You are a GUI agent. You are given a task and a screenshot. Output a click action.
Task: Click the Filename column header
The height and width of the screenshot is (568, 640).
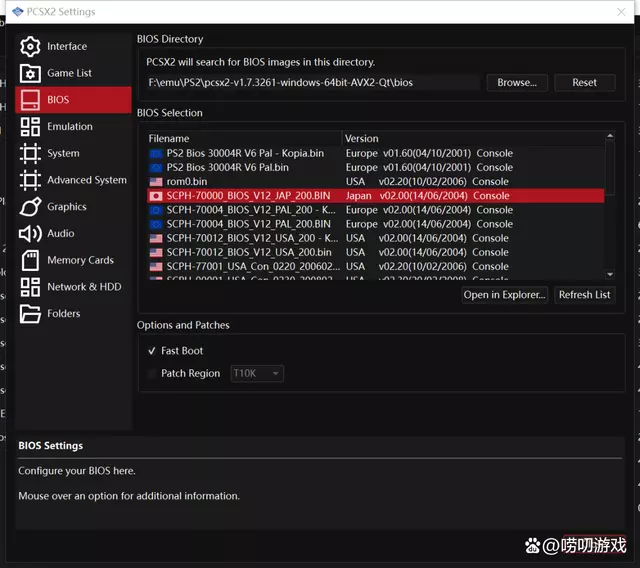[244, 139]
